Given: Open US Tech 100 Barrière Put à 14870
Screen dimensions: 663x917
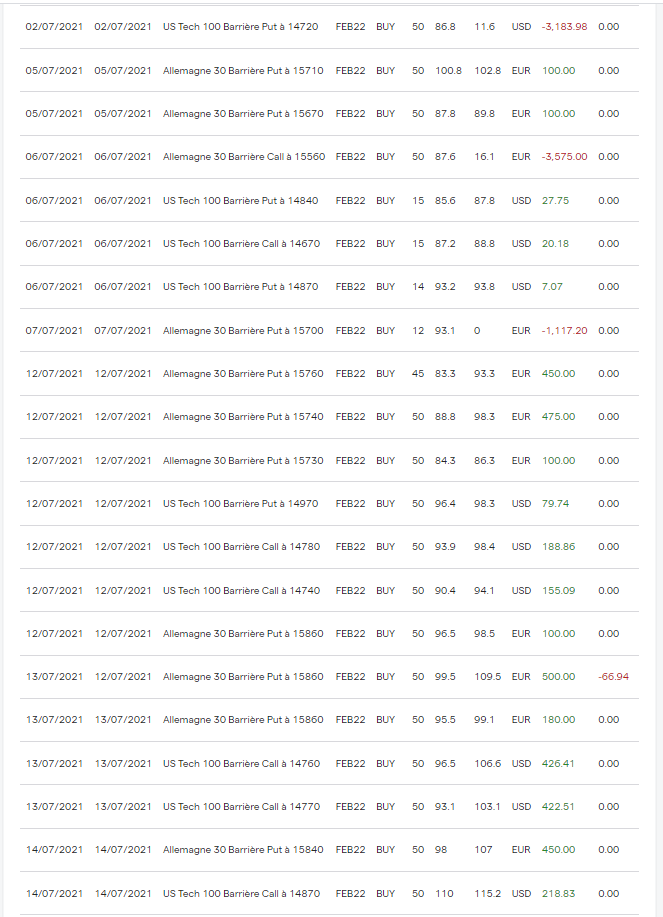Looking at the screenshot, I should tap(240, 287).
